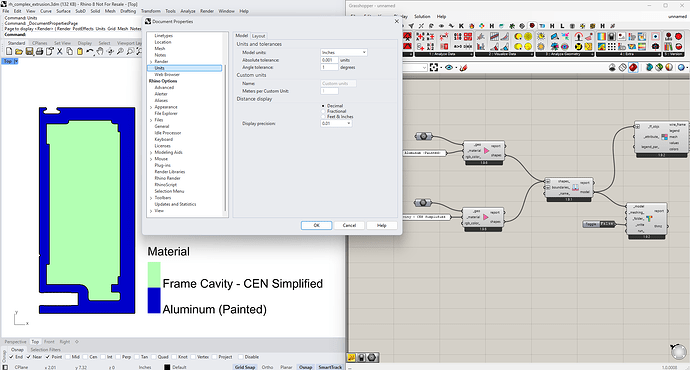Toggle the Near osnap checkbox

click(29, 357)
